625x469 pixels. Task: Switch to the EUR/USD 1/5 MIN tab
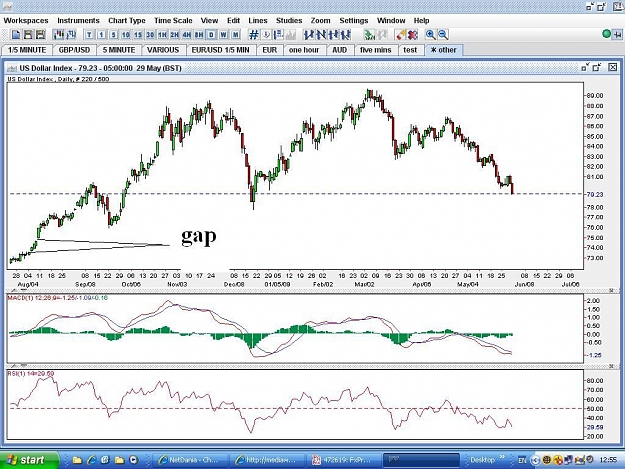tap(220, 50)
